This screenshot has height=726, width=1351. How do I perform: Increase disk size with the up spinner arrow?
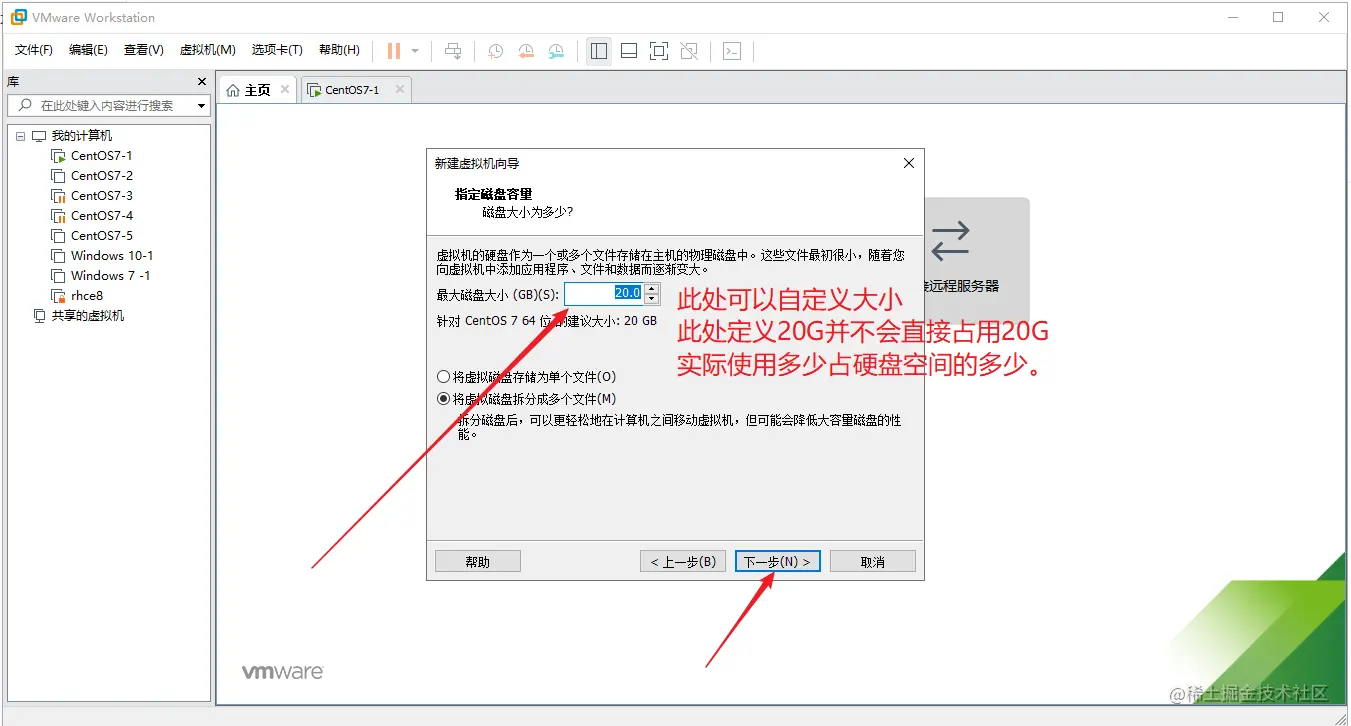(652, 288)
